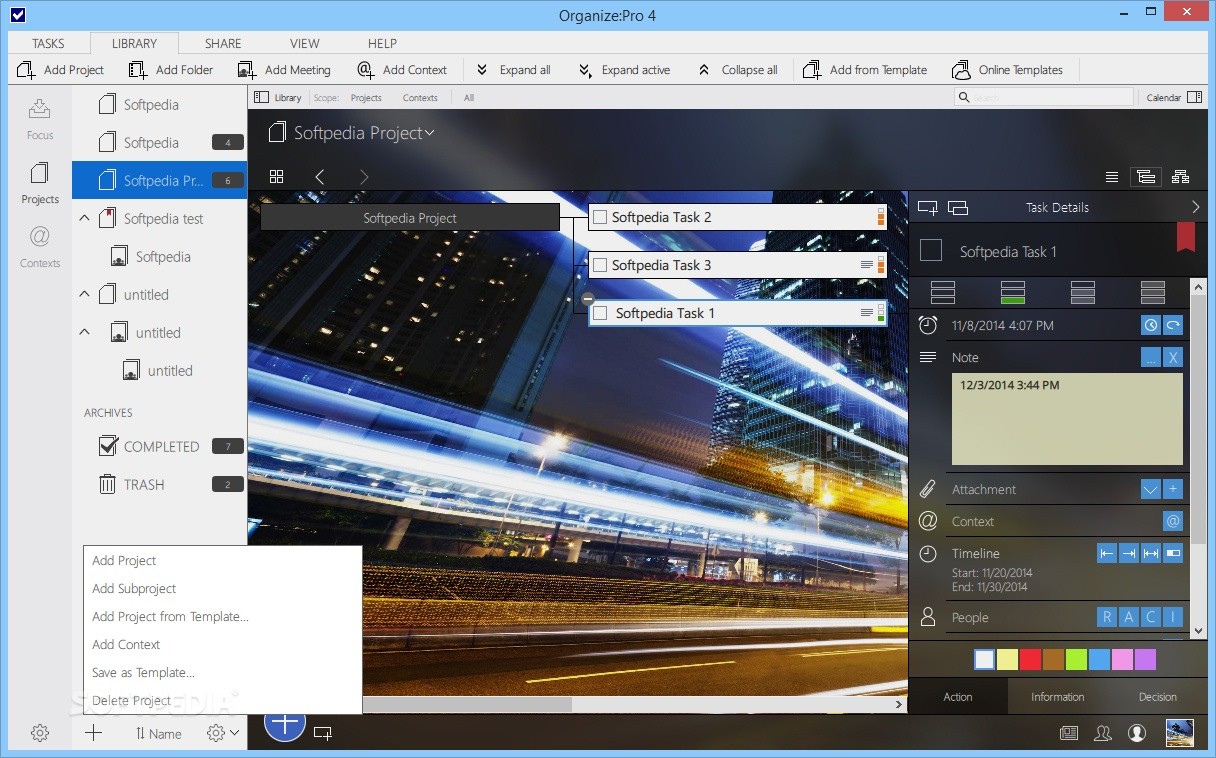Click the plus button in Attachment row
1216x758 pixels.
(1173, 489)
